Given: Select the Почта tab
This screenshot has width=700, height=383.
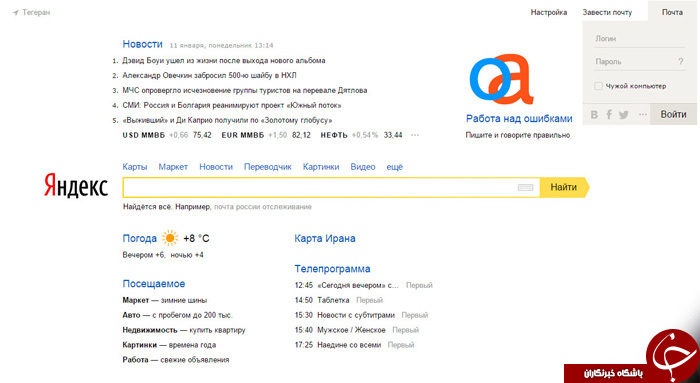Looking at the screenshot, I should tap(672, 12).
